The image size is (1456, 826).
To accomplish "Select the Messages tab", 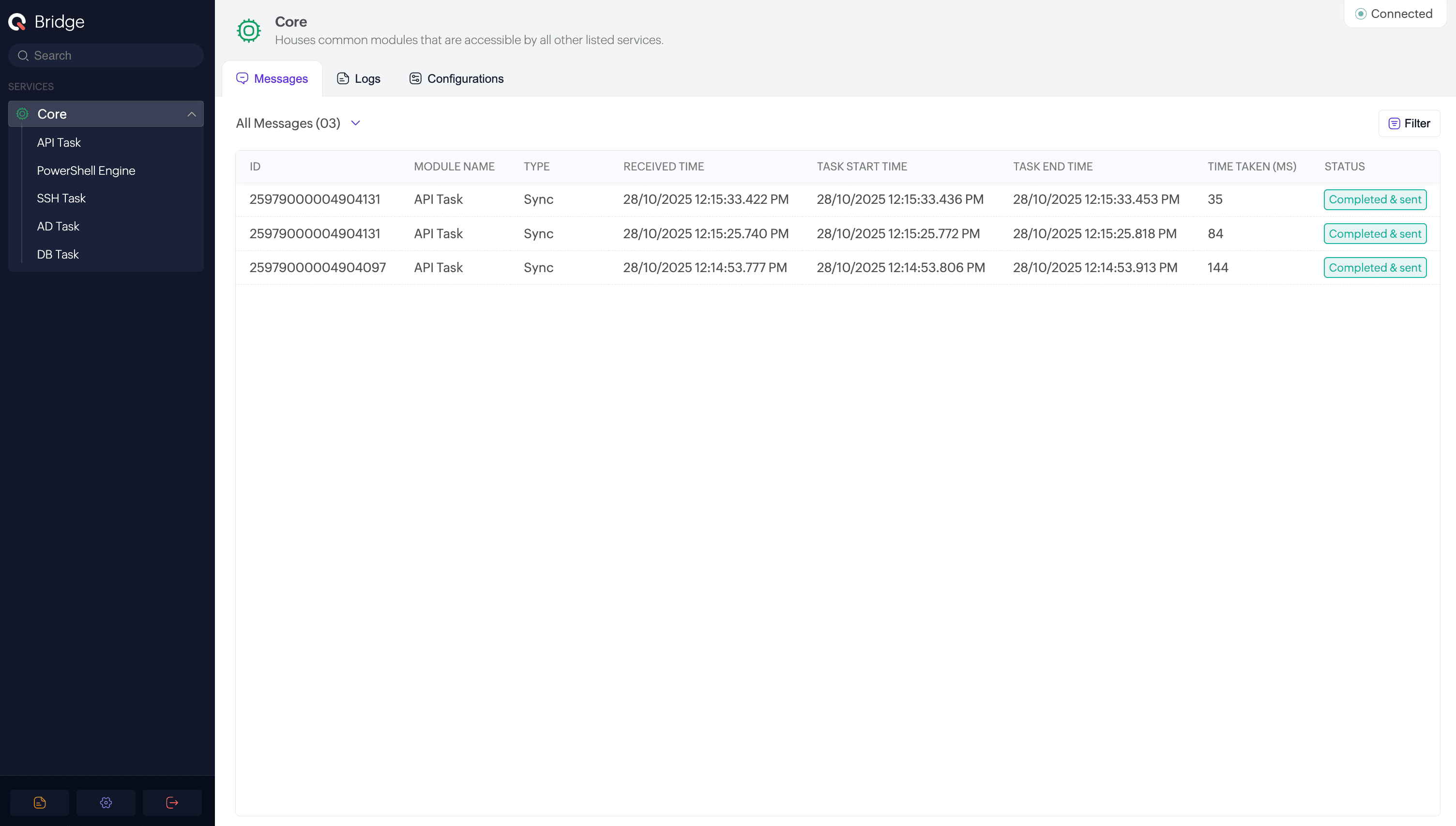I will coord(272,79).
